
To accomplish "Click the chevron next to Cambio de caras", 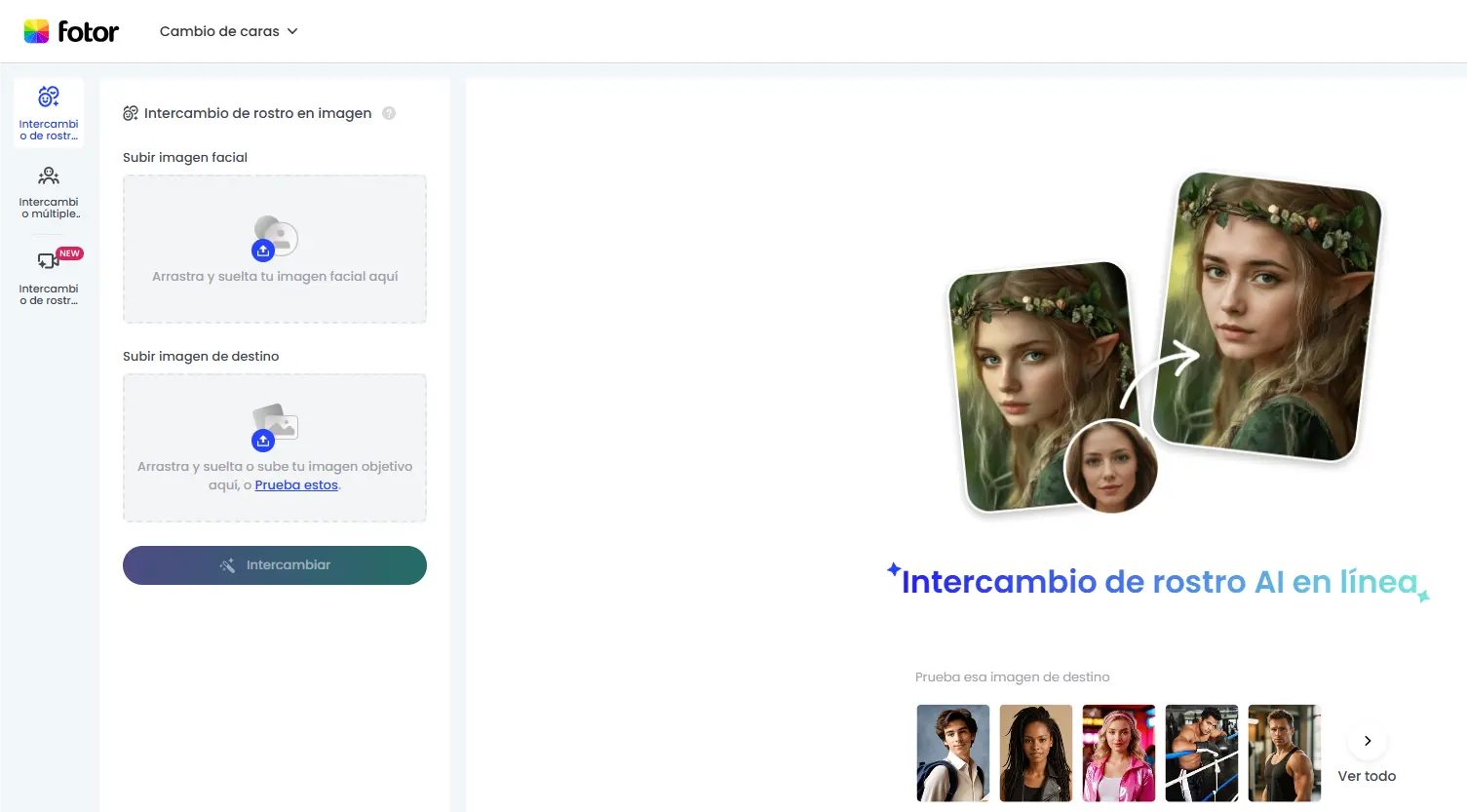I will point(292,31).
